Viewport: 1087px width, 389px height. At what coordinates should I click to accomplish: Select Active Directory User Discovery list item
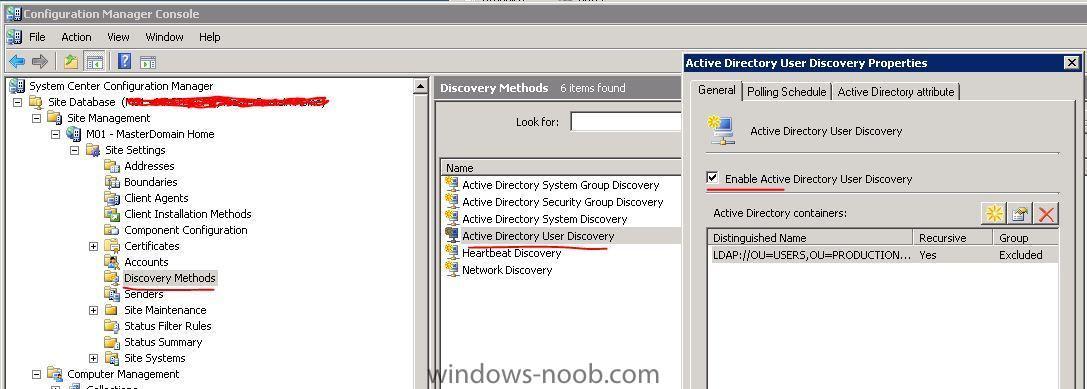pos(538,236)
